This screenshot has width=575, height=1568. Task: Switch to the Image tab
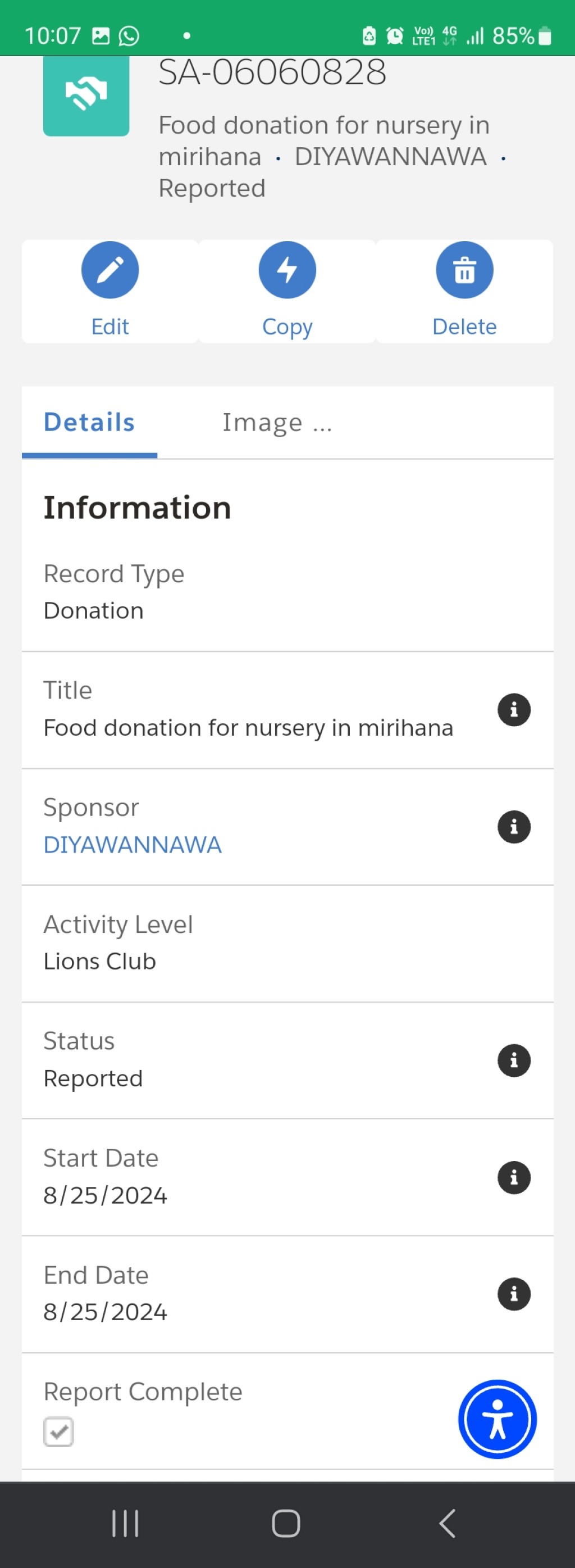click(x=277, y=422)
